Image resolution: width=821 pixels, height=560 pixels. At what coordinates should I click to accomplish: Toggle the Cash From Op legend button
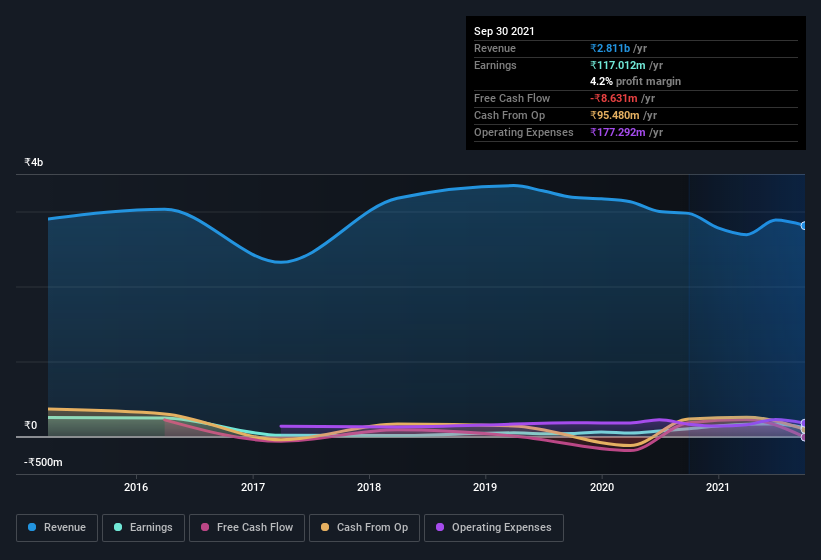364,528
